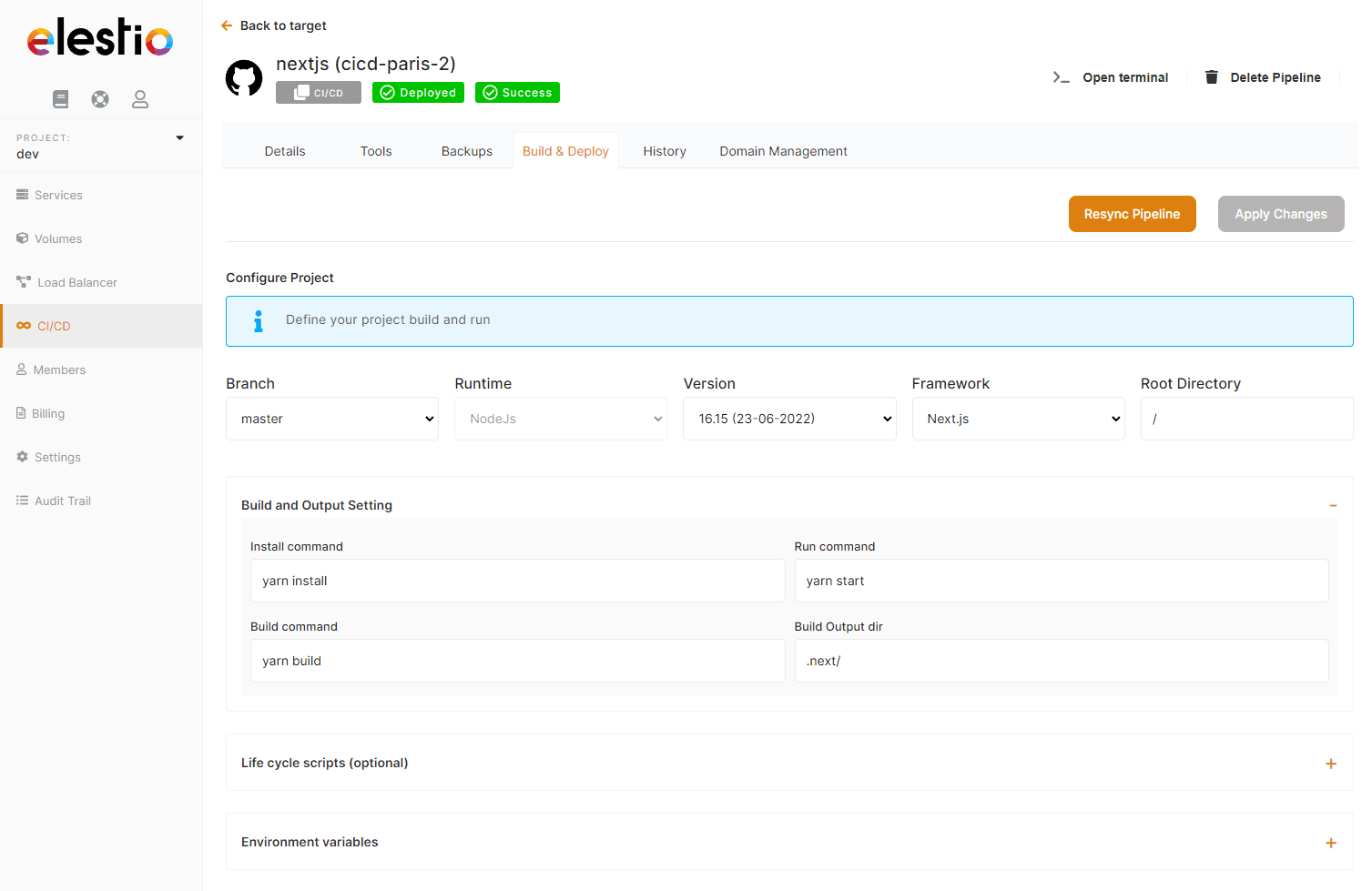Click the lifebuoy support icon
Image resolution: width=1372 pixels, height=891 pixels.
[100, 99]
